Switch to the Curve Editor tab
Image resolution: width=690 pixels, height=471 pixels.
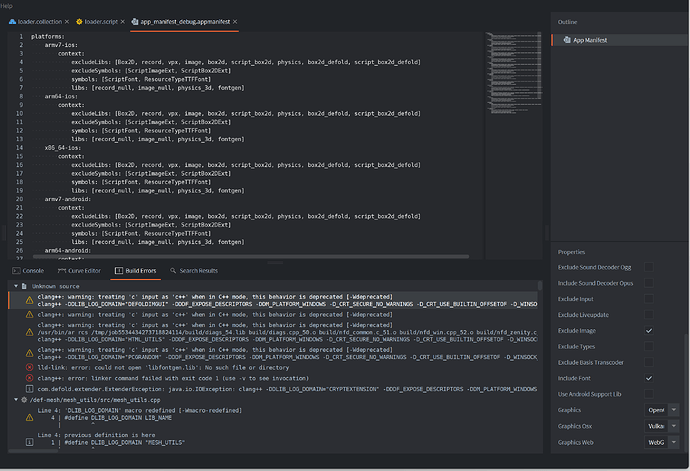79,271
